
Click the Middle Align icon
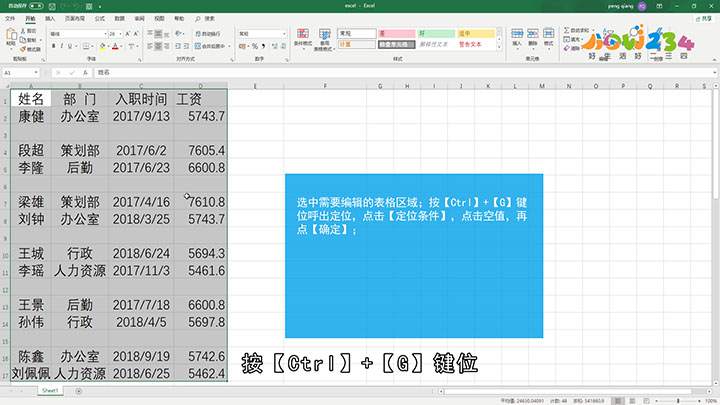(x=158, y=34)
